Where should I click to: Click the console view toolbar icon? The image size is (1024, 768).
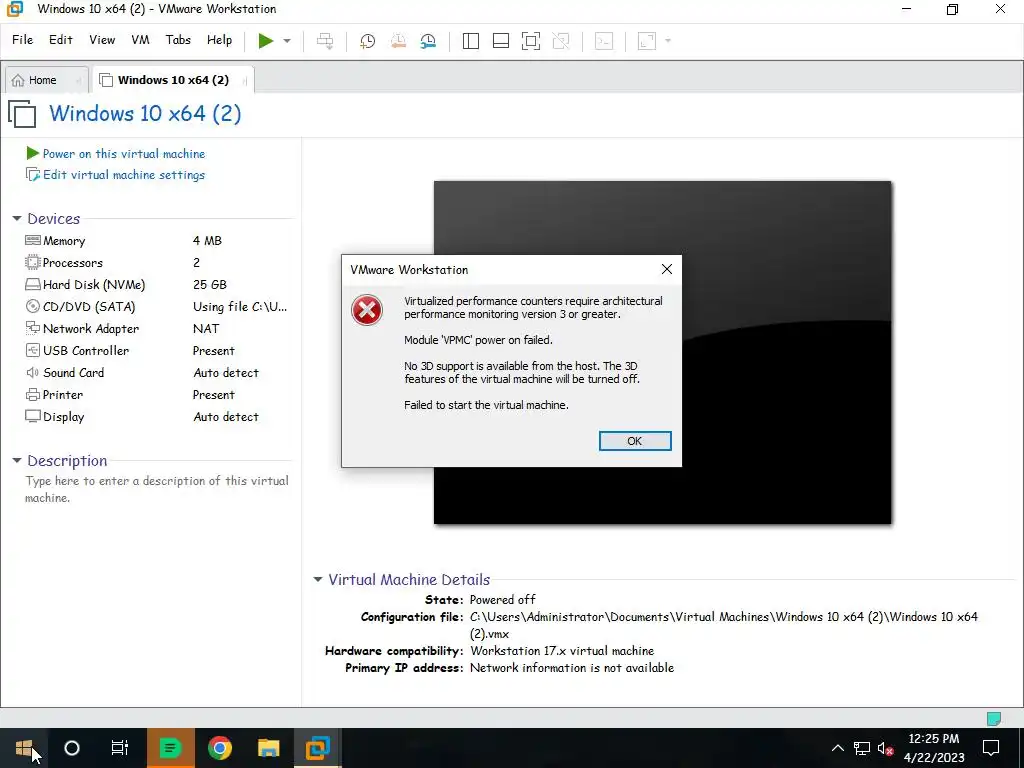coord(603,40)
